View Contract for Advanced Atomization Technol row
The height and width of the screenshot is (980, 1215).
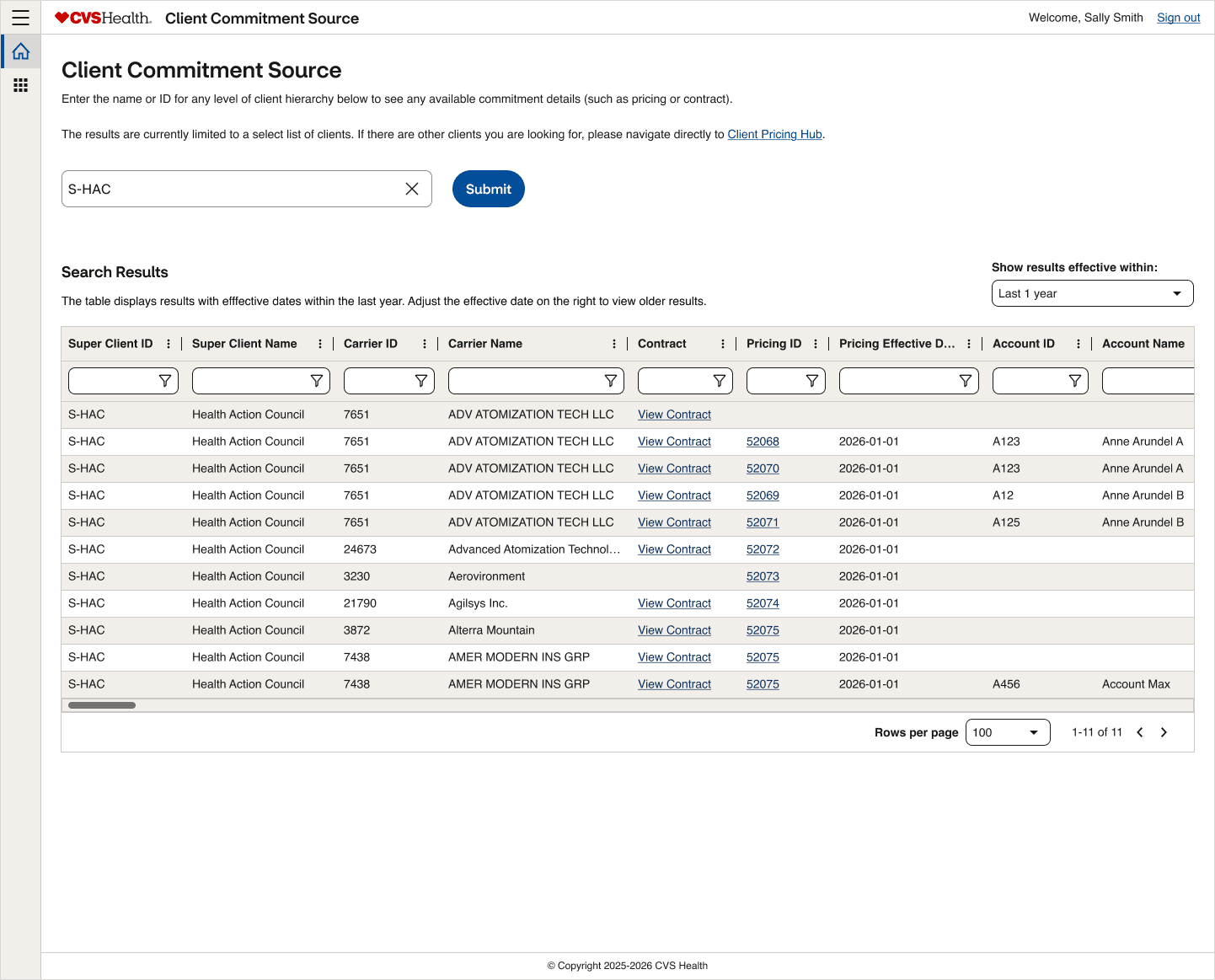[x=674, y=549]
